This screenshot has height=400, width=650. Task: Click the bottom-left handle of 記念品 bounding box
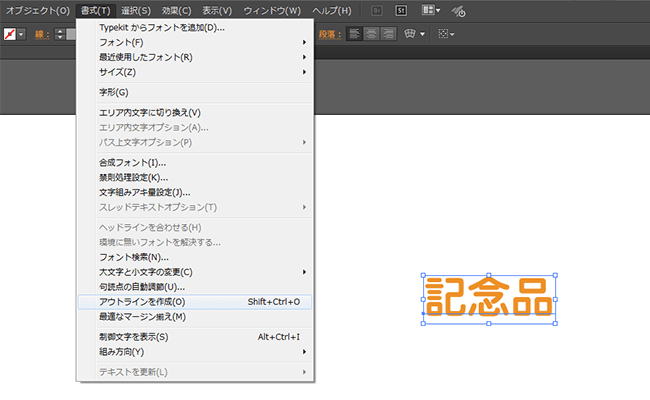pyautogui.click(x=423, y=323)
